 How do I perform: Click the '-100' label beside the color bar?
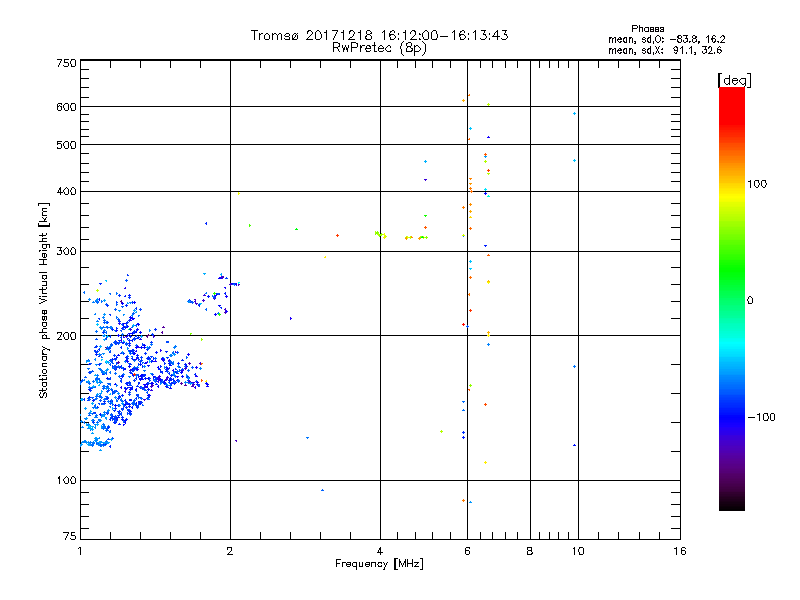tap(762, 417)
